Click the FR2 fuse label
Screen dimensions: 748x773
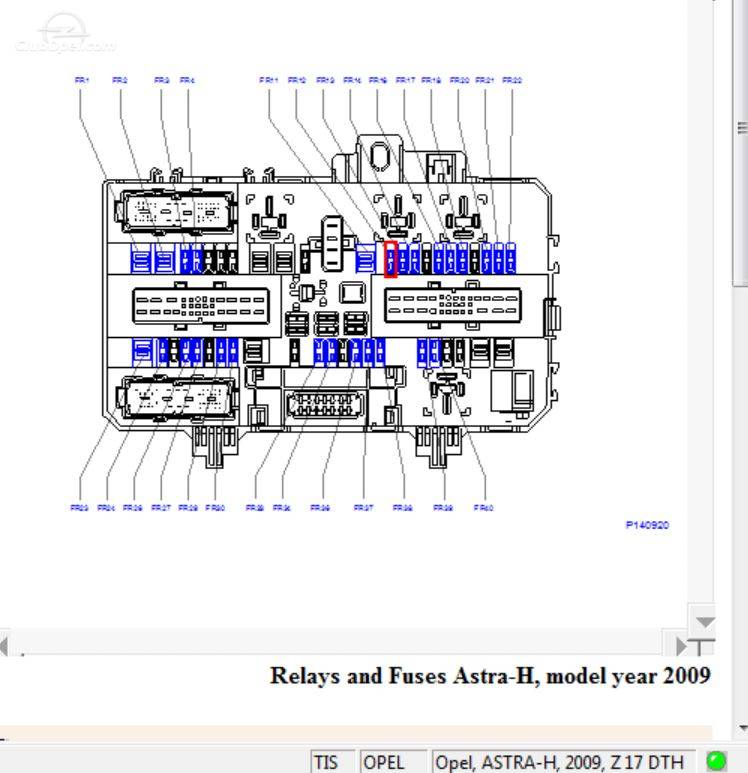coord(120,80)
